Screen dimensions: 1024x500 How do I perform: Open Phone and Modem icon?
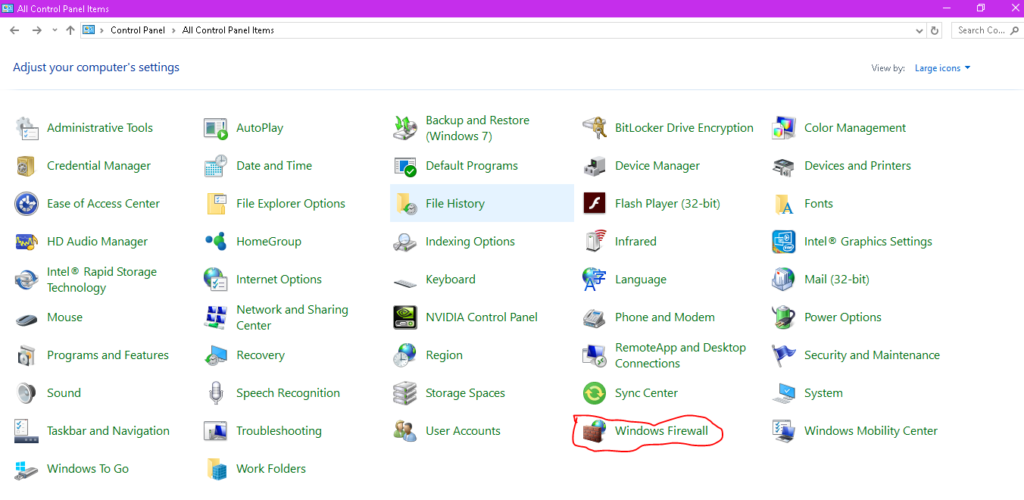pyautogui.click(x=594, y=317)
